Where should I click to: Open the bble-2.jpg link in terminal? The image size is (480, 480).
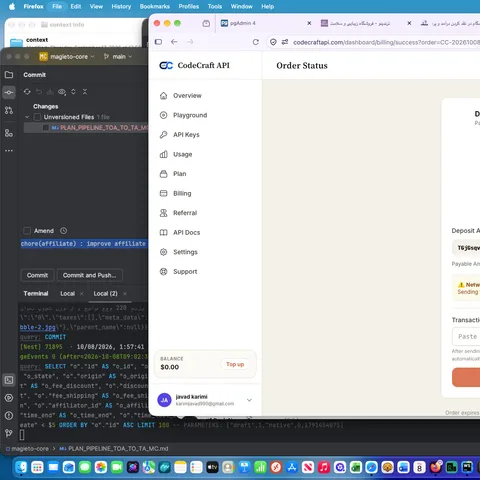38,327
